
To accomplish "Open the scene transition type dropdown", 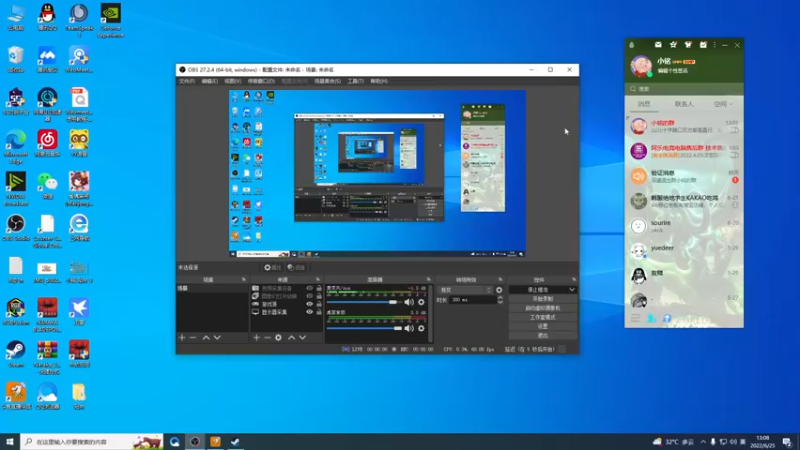I will click(x=465, y=290).
